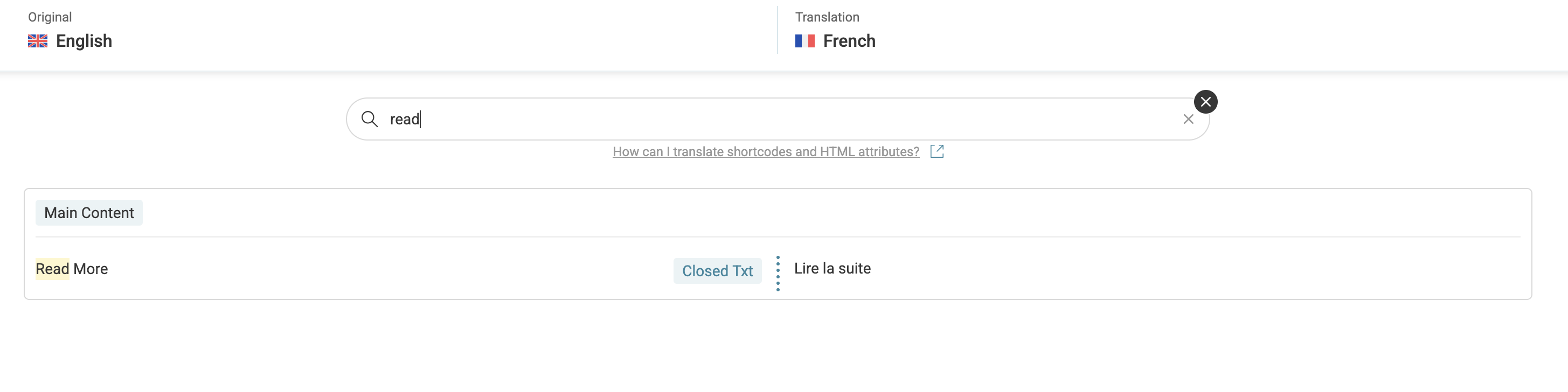Click the "Translation" header label
The image size is (1568, 392).
[x=827, y=17]
